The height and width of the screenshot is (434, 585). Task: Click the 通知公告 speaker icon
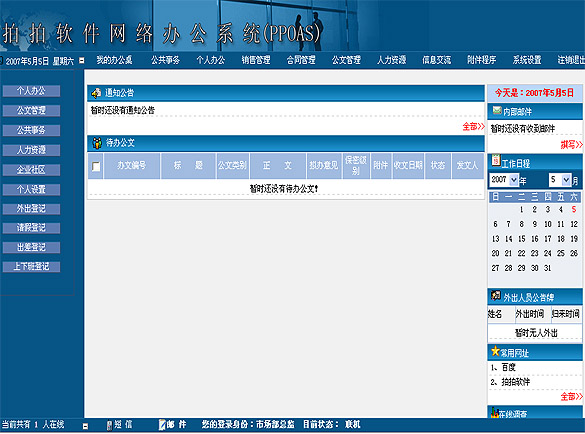point(96,93)
